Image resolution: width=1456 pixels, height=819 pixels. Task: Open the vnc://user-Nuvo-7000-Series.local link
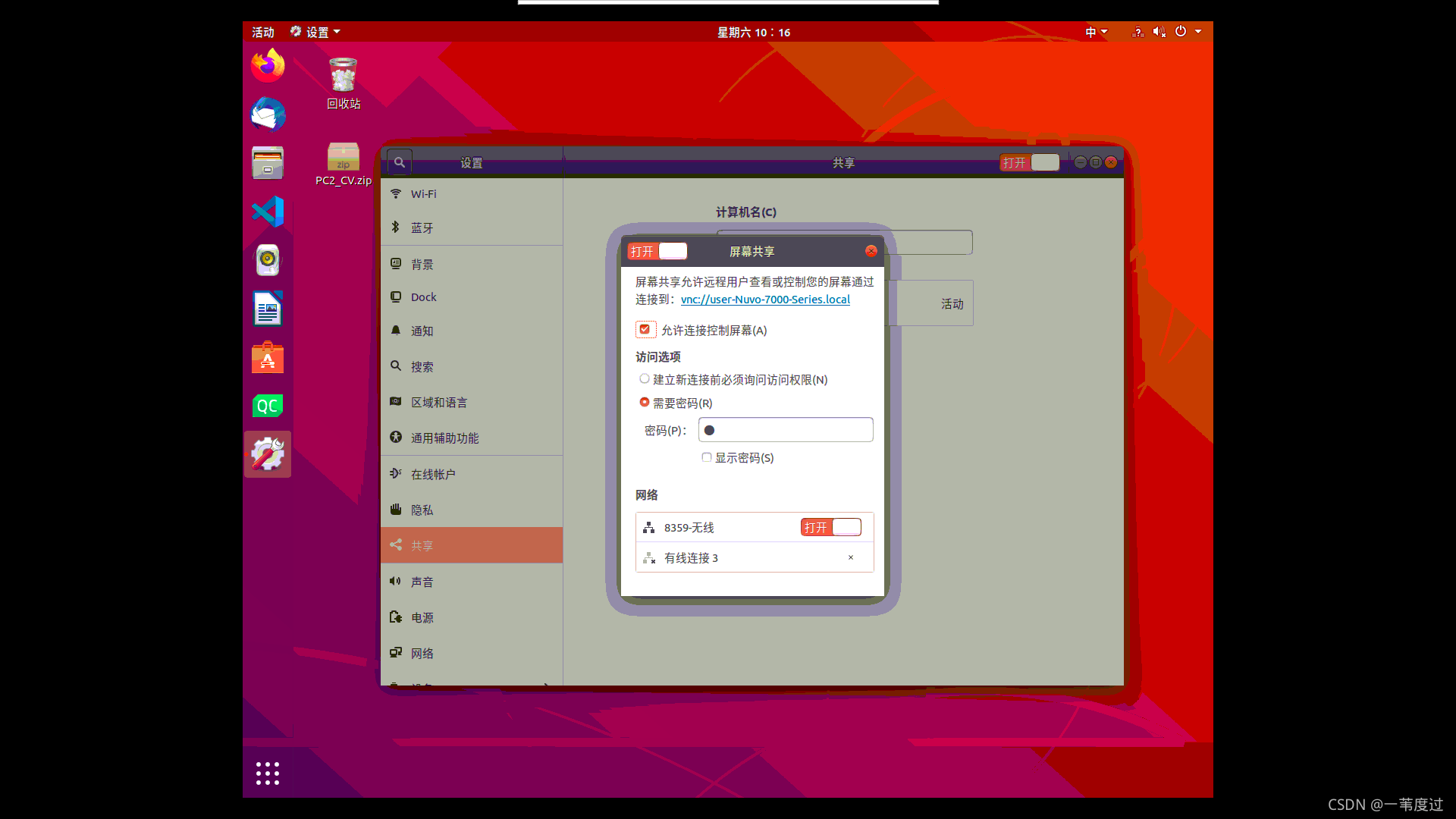tap(765, 300)
